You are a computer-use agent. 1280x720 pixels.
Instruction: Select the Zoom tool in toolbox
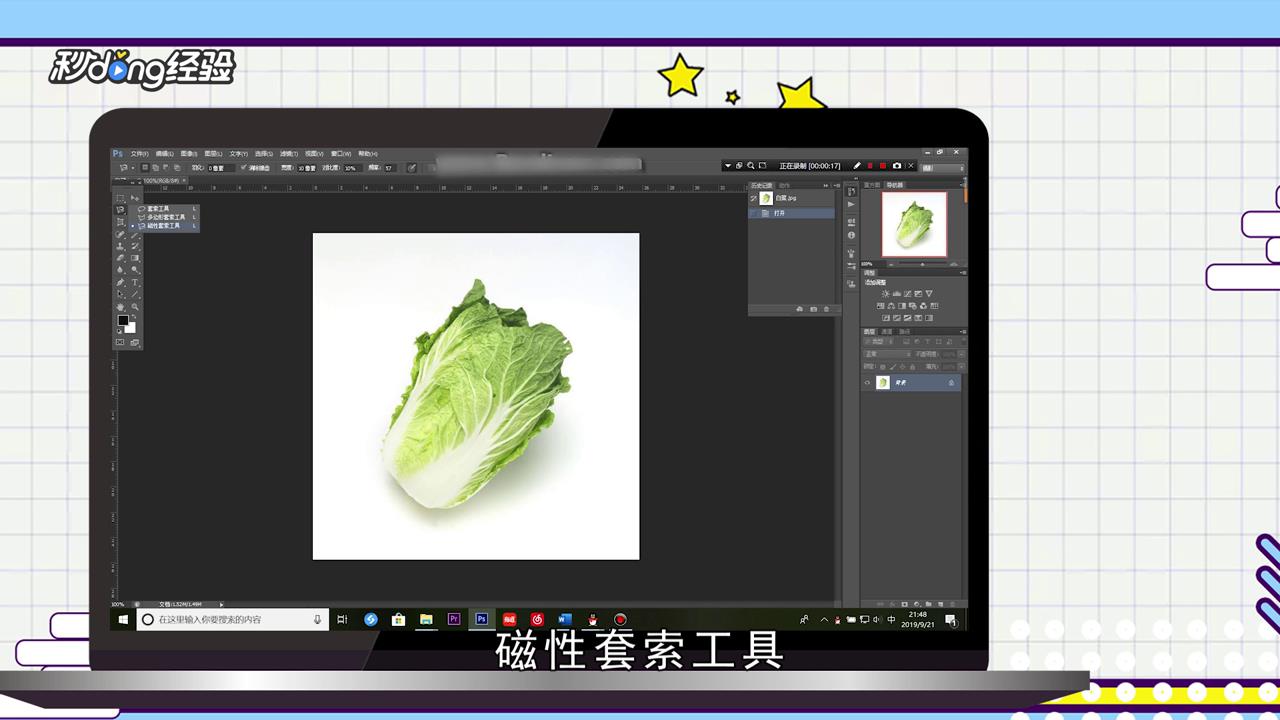[x=135, y=307]
